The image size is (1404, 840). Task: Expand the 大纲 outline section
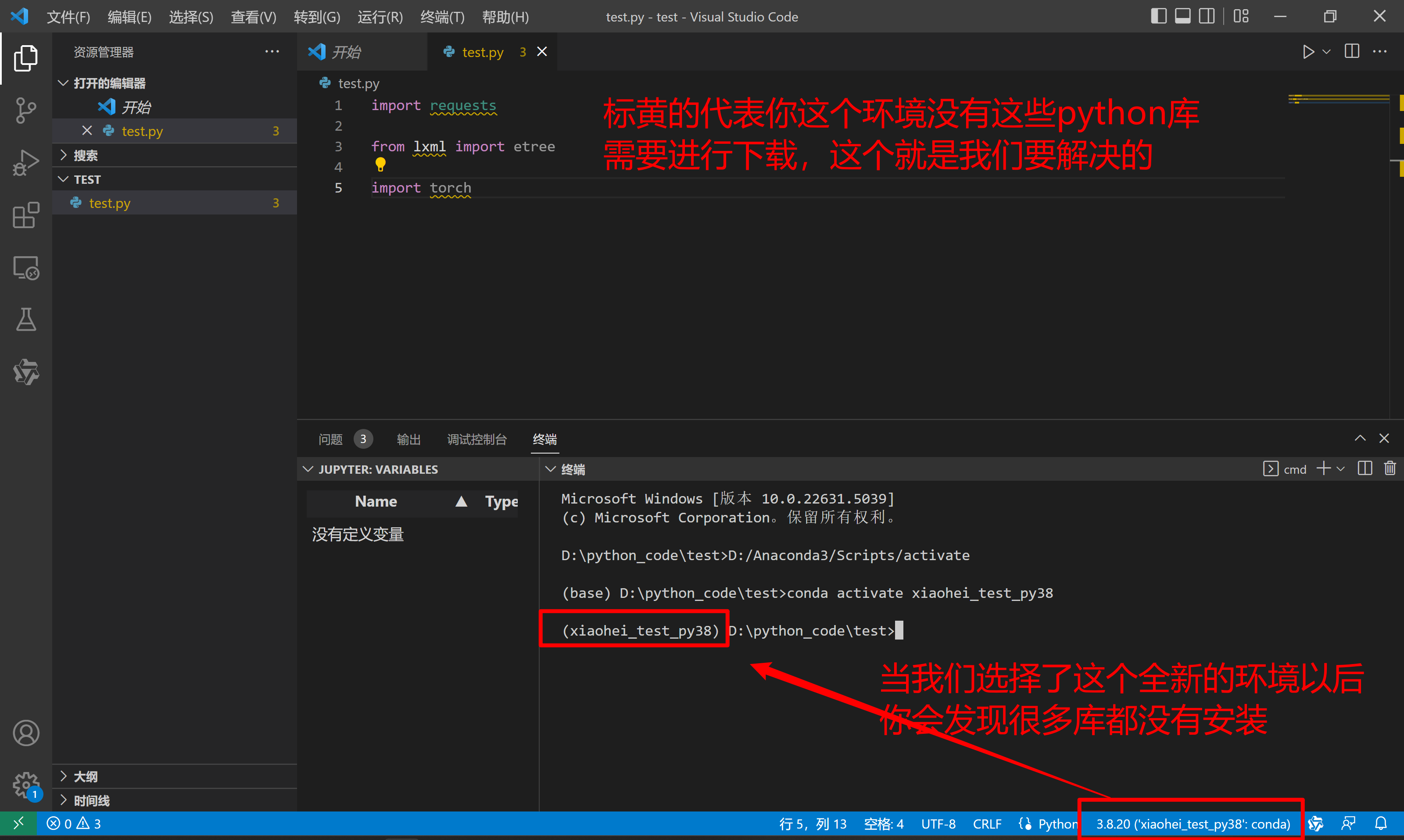86,776
